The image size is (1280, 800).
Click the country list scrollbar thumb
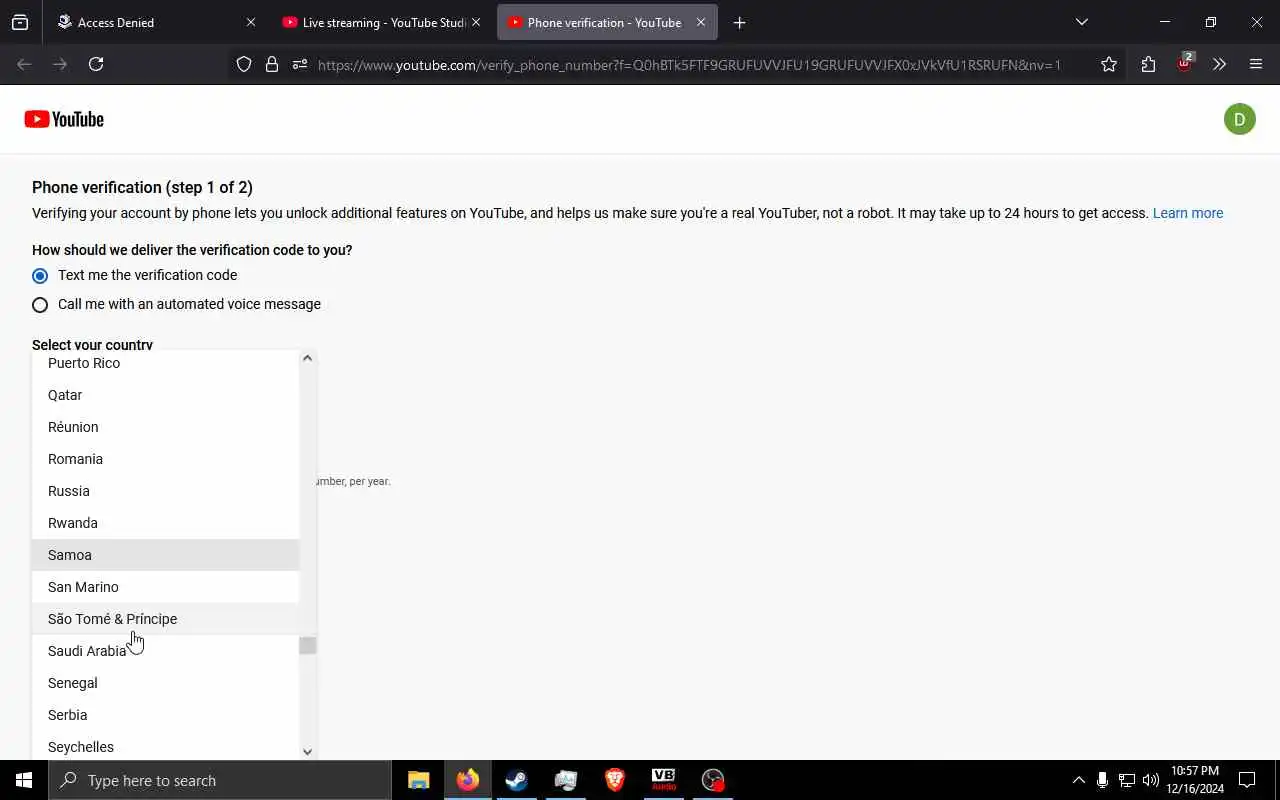click(x=308, y=645)
